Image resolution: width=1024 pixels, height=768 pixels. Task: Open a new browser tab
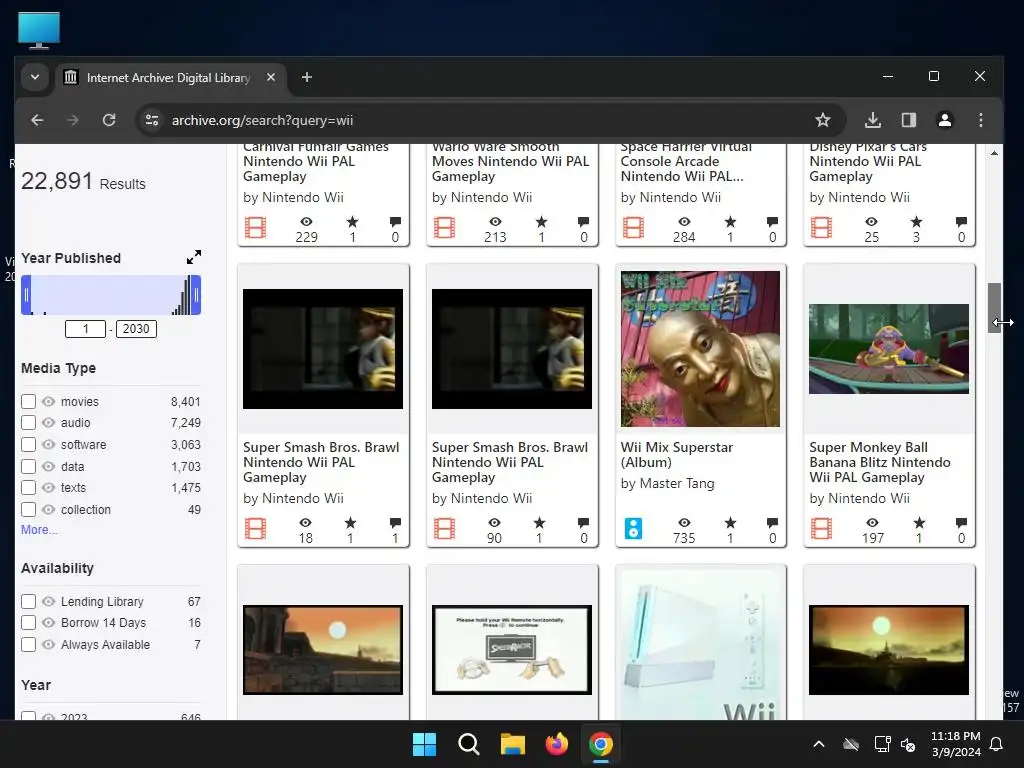(306, 77)
